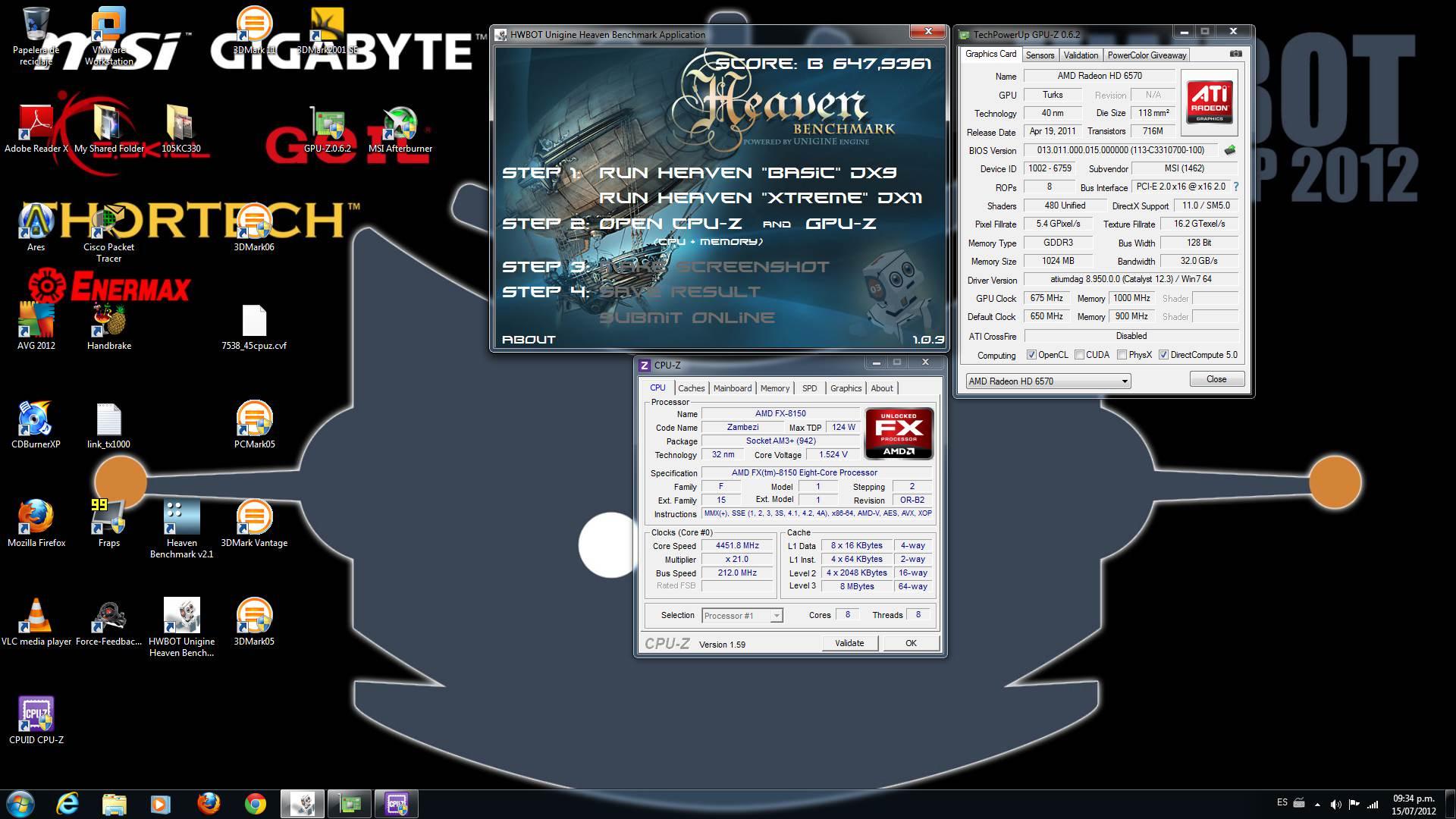1456x819 pixels.
Task: Open the link_tx1000 text file icon
Action: (x=108, y=425)
